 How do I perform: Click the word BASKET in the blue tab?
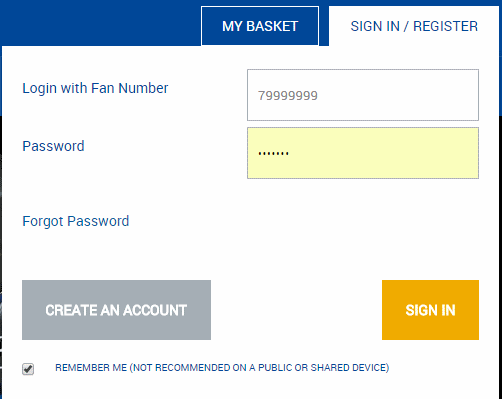[272, 26]
